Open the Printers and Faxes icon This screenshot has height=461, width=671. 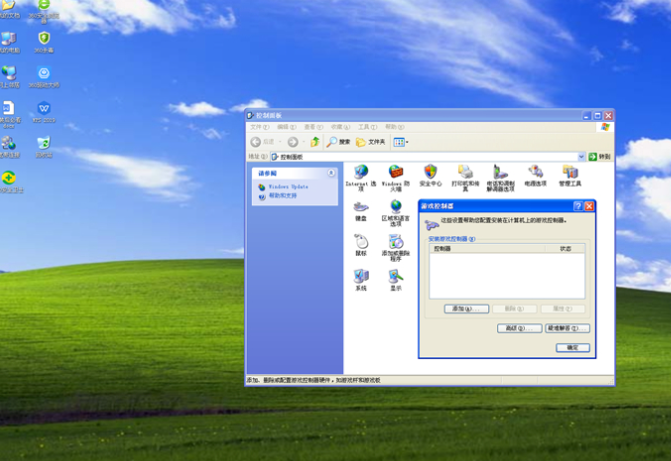(x=465, y=178)
